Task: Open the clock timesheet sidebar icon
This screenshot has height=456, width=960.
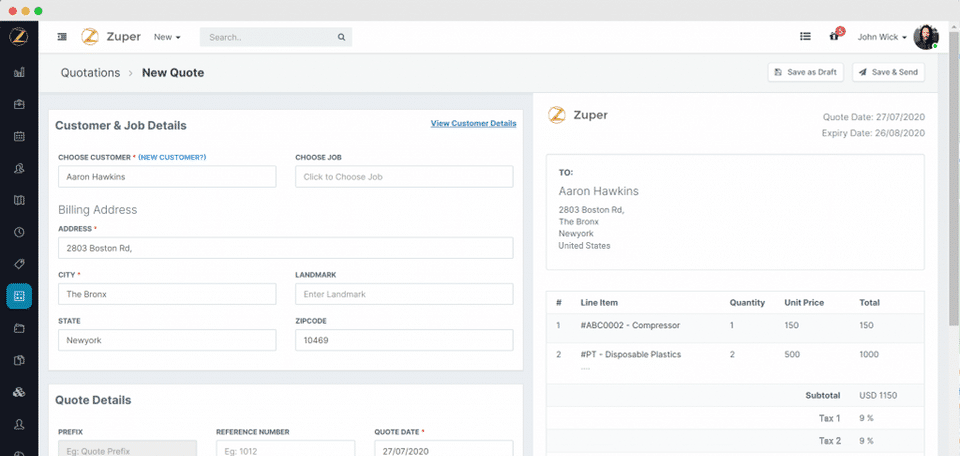Action: (x=19, y=232)
